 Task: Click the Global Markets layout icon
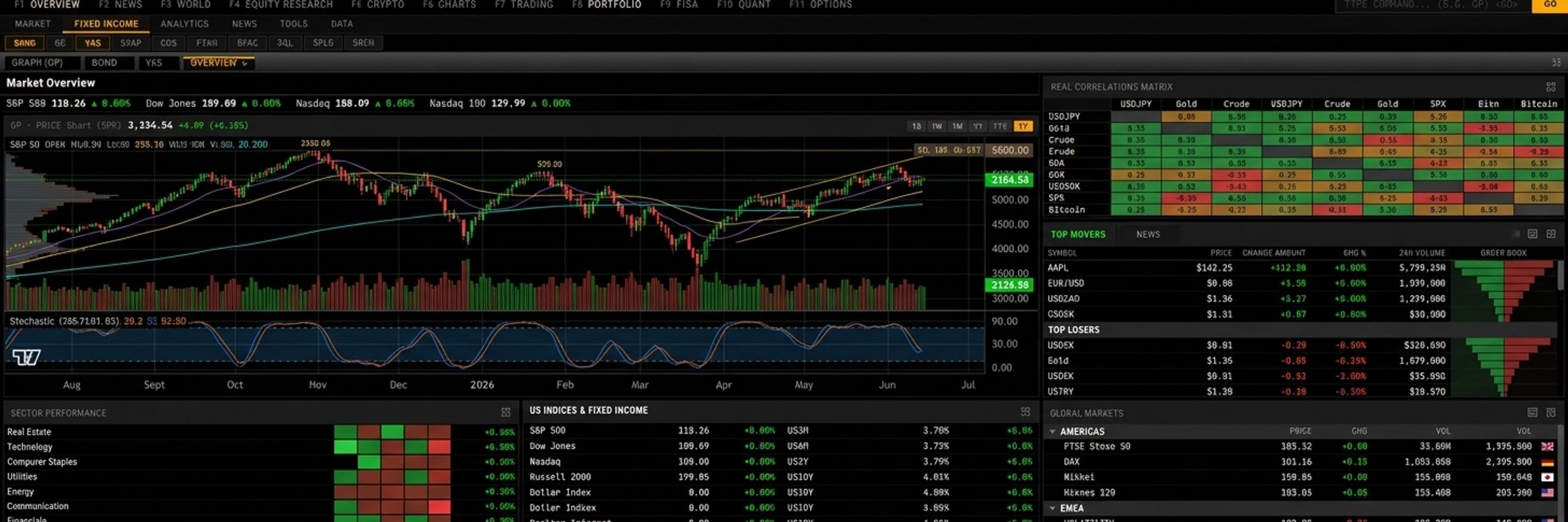(1532, 412)
